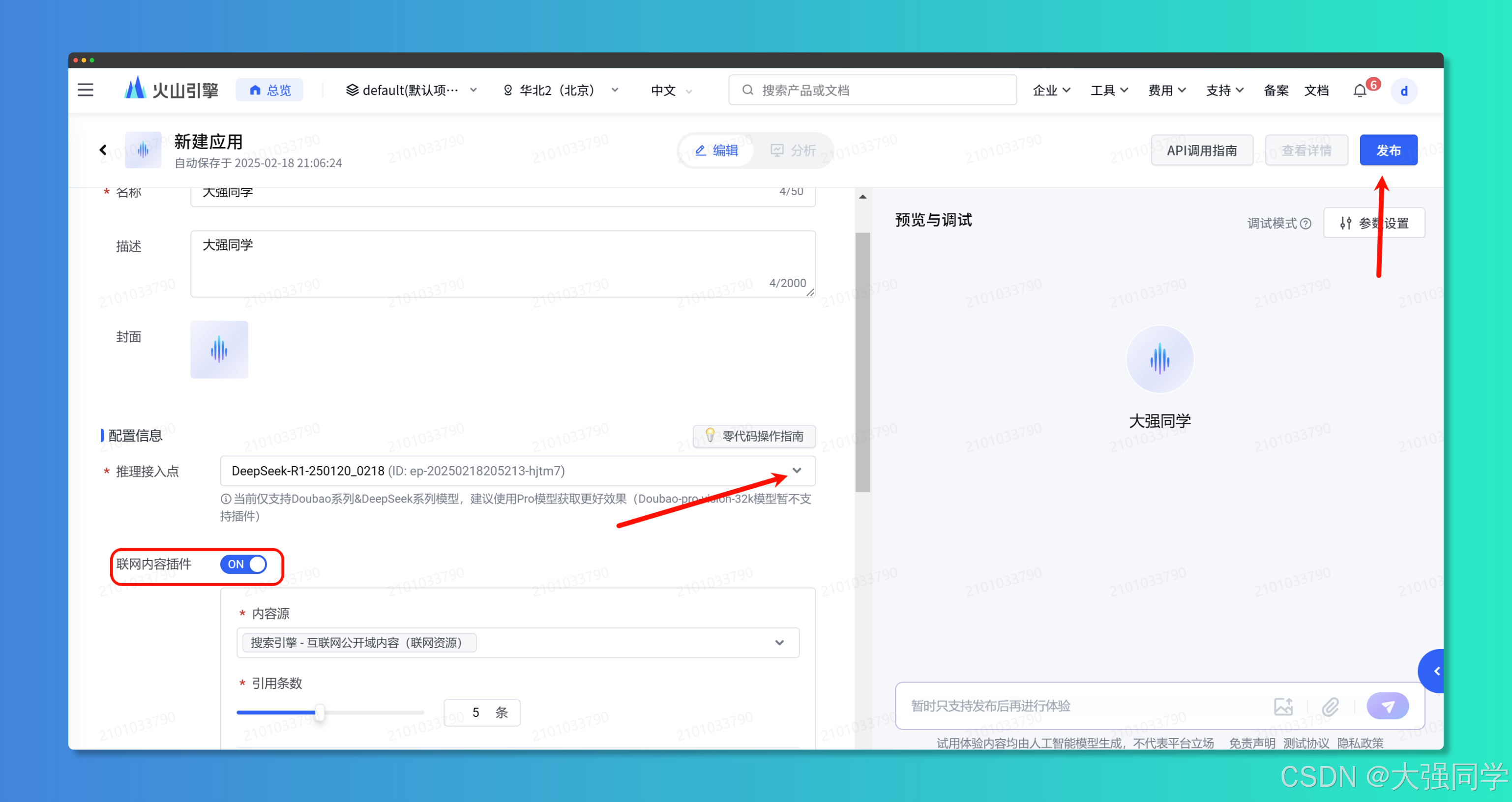Click the 搜索产品或文档 search field
1512x802 pixels.
click(872, 90)
